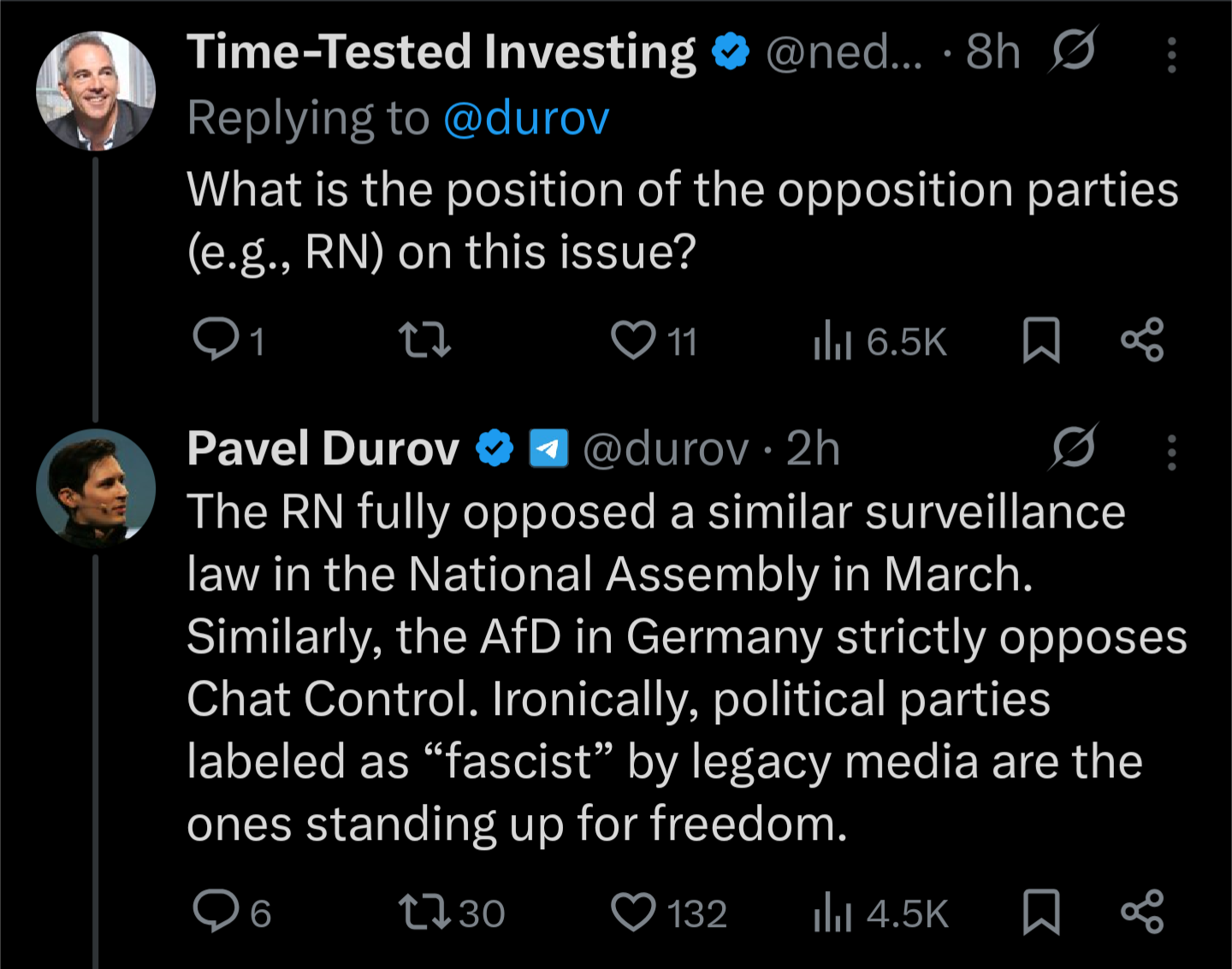Open Pavel Durov's Telegram affiliation badge
1232x969 pixels.
(548, 448)
